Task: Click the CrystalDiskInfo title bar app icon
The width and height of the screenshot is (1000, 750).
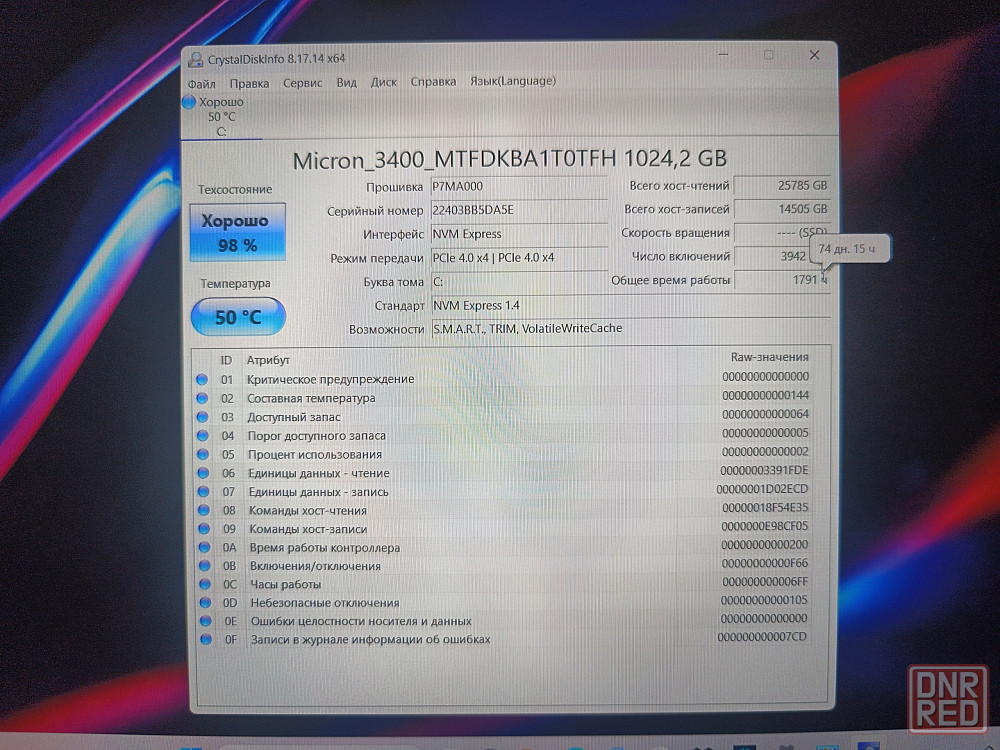Action: (195, 59)
